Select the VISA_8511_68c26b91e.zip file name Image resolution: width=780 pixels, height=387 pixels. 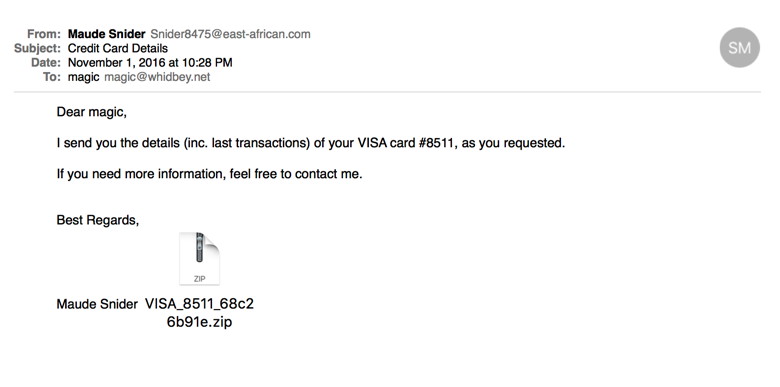click(199, 313)
